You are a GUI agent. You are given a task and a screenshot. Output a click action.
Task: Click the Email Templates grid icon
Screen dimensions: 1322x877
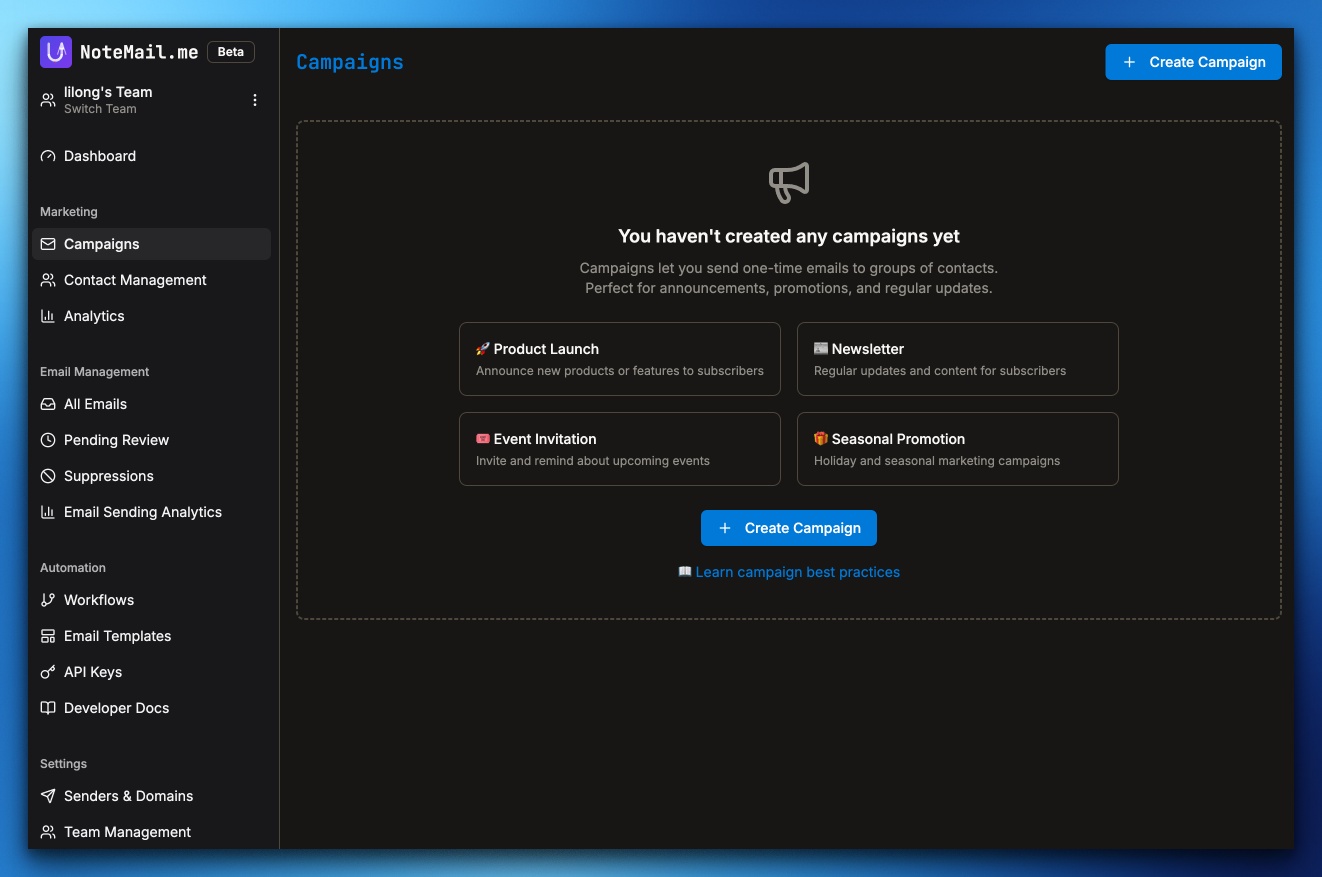[x=48, y=636]
